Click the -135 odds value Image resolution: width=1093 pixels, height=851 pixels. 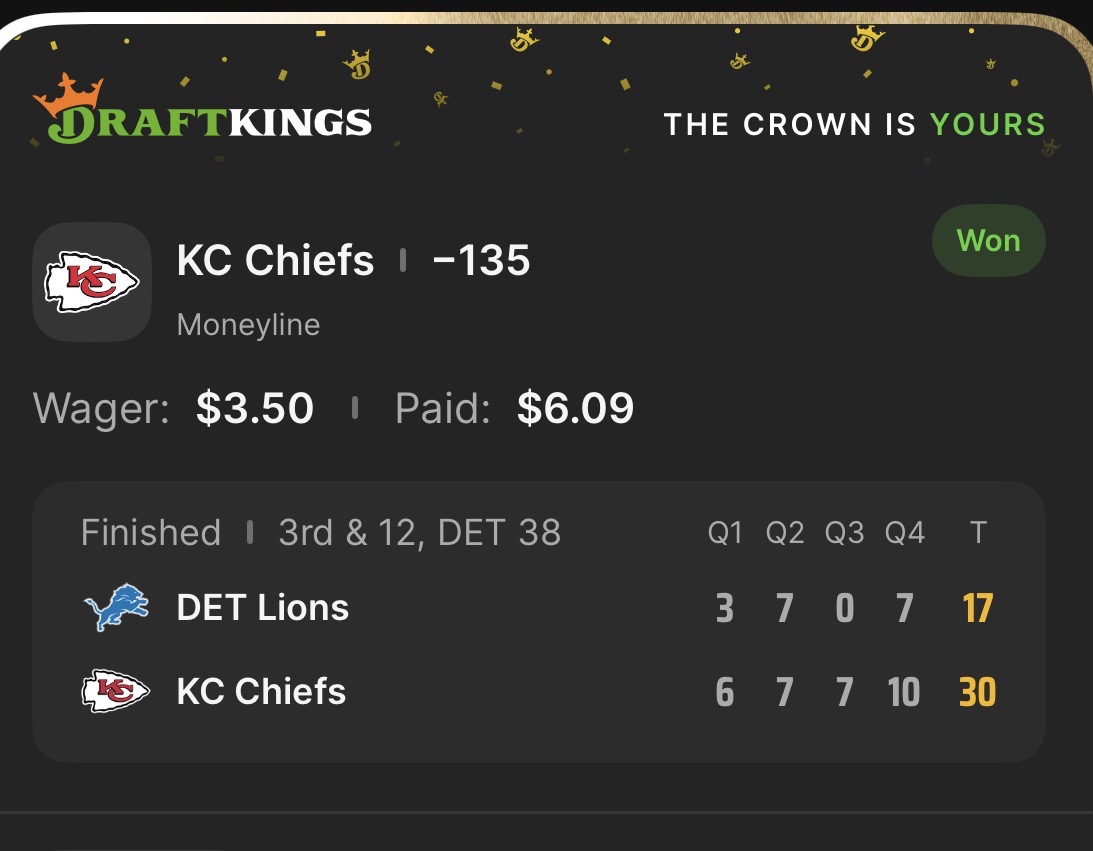point(481,261)
